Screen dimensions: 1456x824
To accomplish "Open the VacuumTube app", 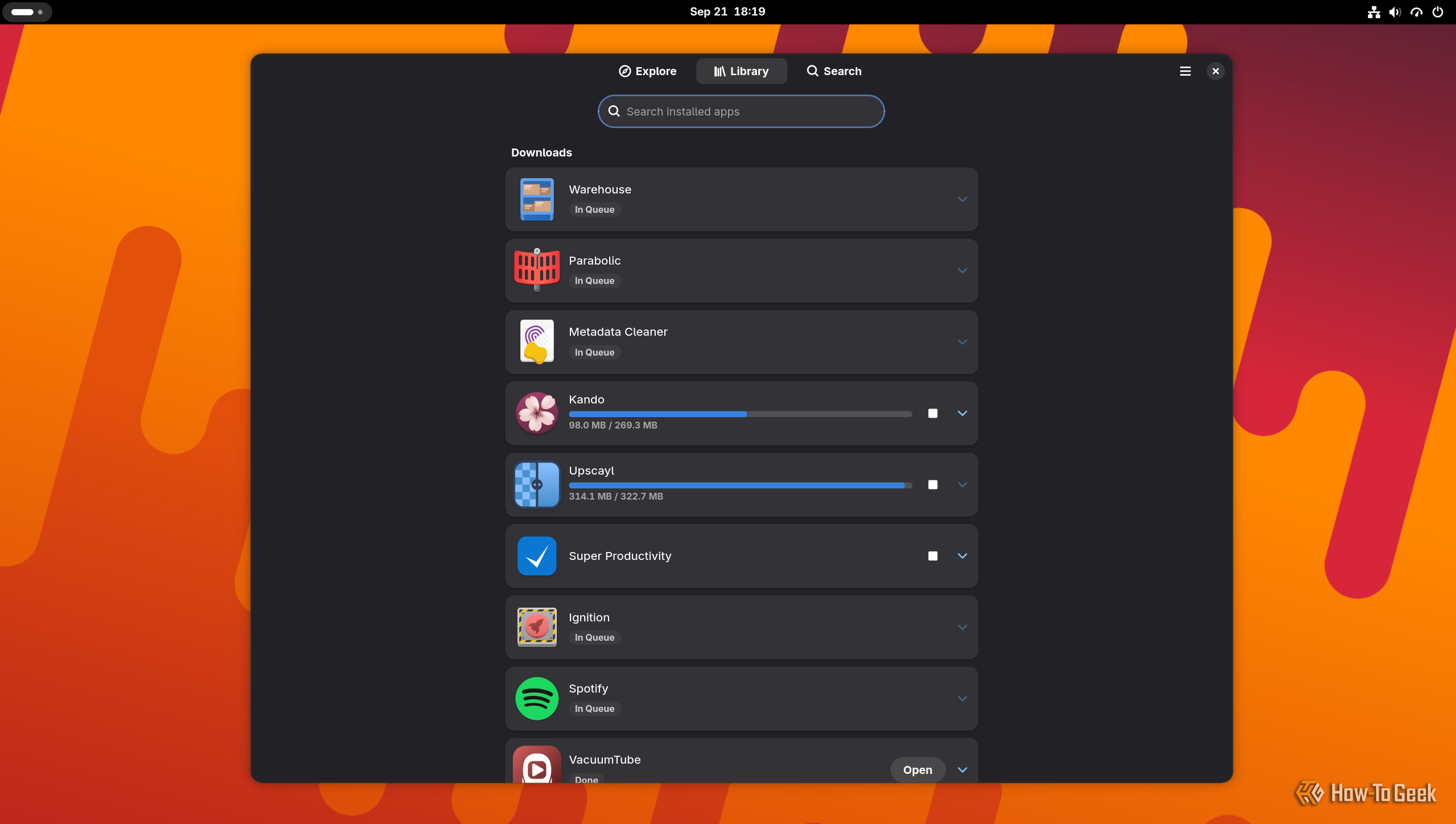I will [917, 769].
